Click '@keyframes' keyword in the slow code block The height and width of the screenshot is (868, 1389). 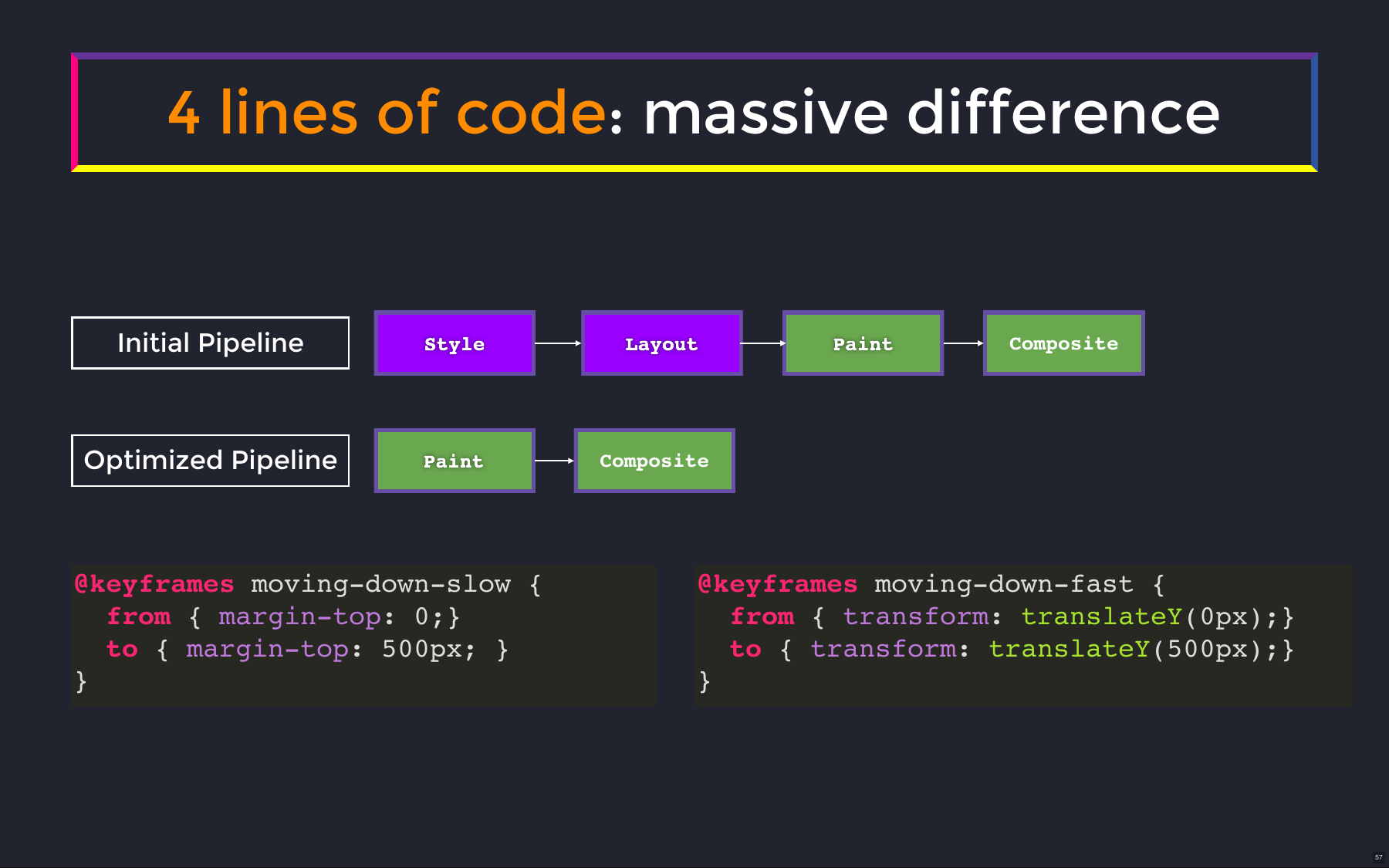pos(154,584)
